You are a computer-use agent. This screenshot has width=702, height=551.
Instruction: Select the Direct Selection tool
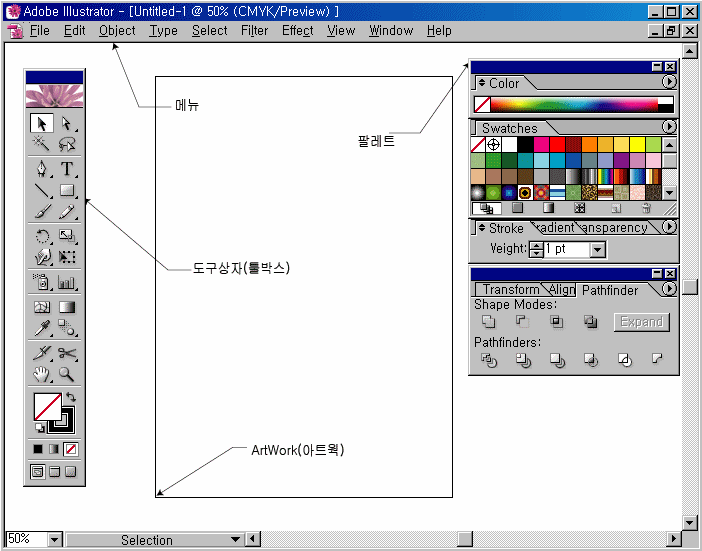click(x=67, y=123)
